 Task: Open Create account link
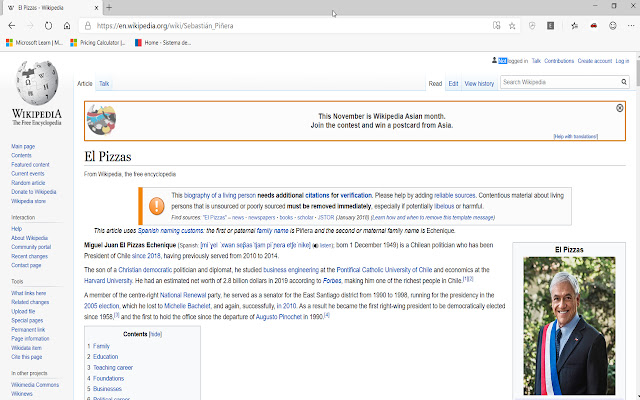[x=595, y=61]
